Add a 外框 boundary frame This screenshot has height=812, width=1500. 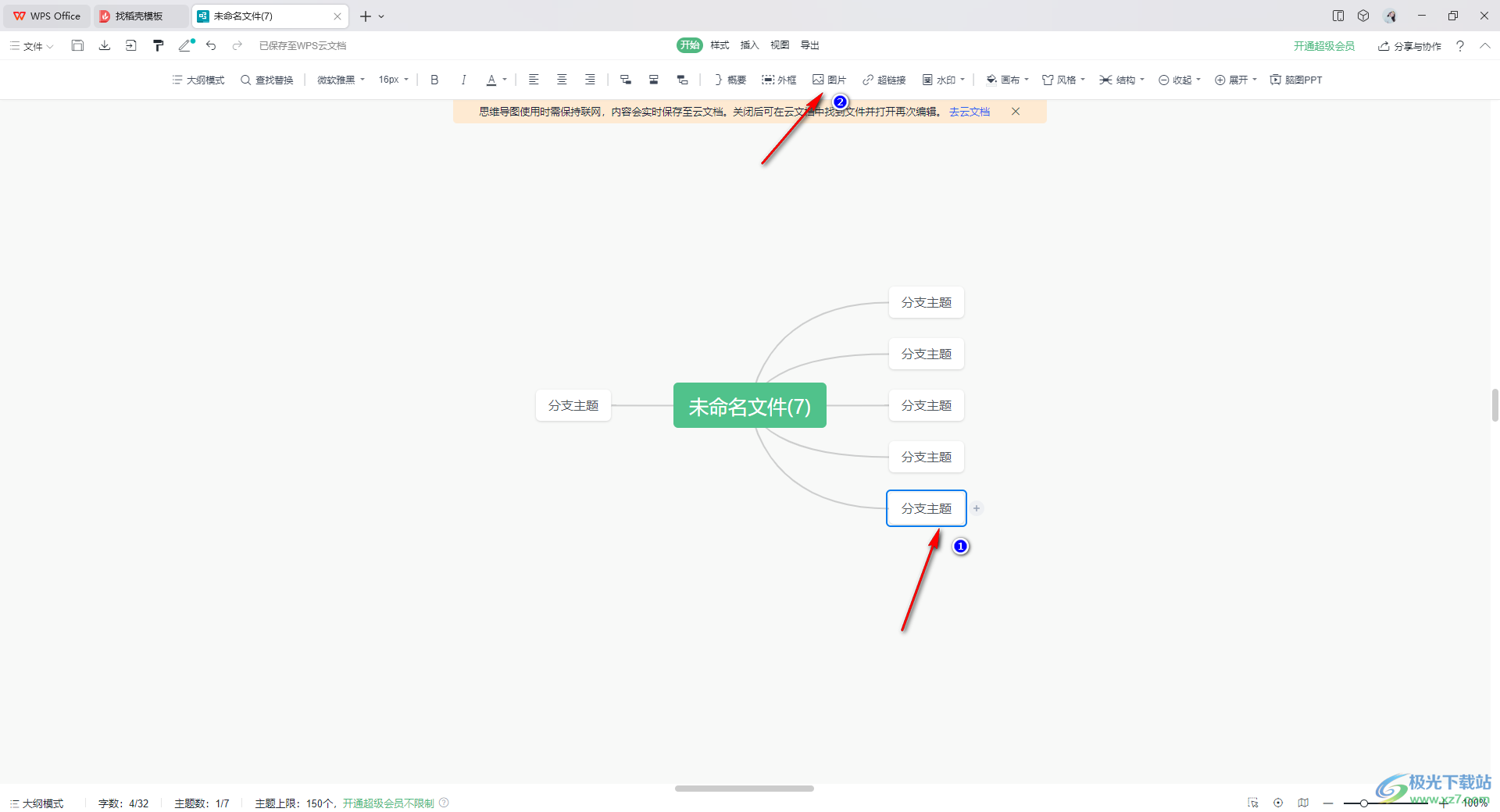(x=779, y=80)
